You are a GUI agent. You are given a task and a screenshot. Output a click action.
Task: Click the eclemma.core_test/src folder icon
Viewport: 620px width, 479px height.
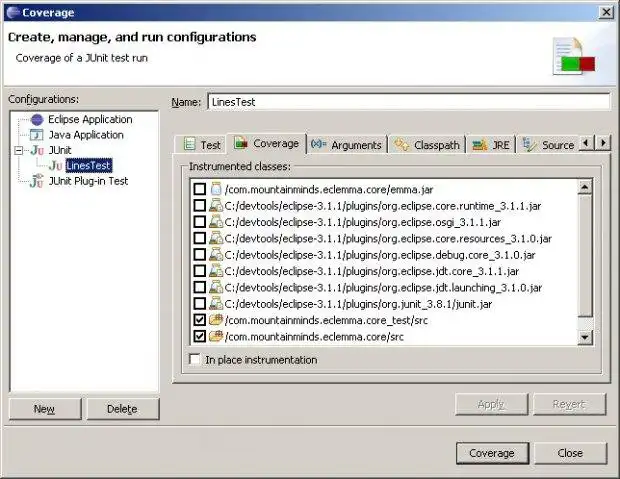click(216, 320)
